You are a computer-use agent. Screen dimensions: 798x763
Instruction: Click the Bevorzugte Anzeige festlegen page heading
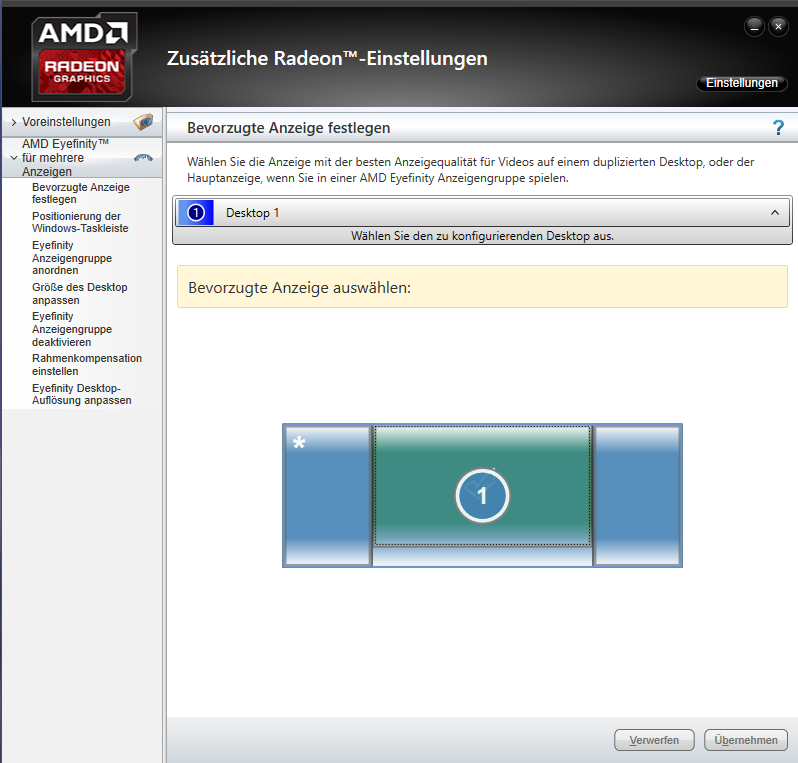pos(289,128)
